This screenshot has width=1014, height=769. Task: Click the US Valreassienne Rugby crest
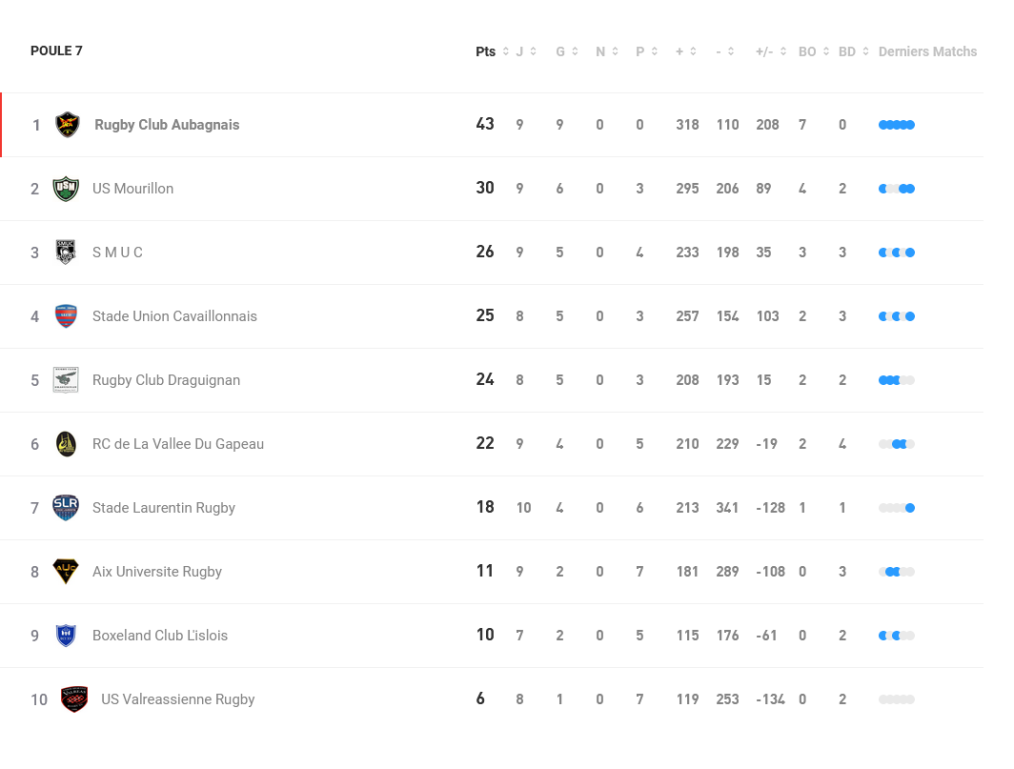click(x=74, y=699)
